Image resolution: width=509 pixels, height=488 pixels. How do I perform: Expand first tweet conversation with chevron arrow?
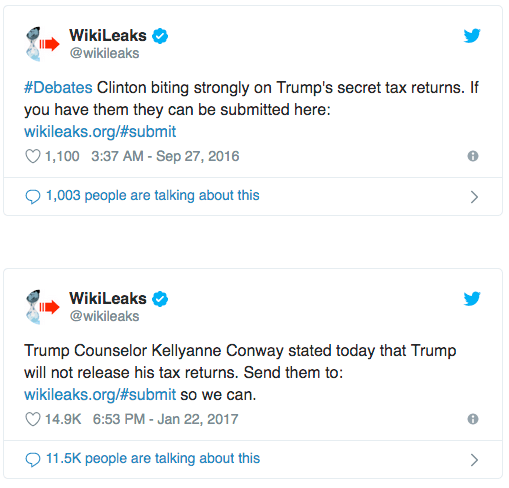474,197
